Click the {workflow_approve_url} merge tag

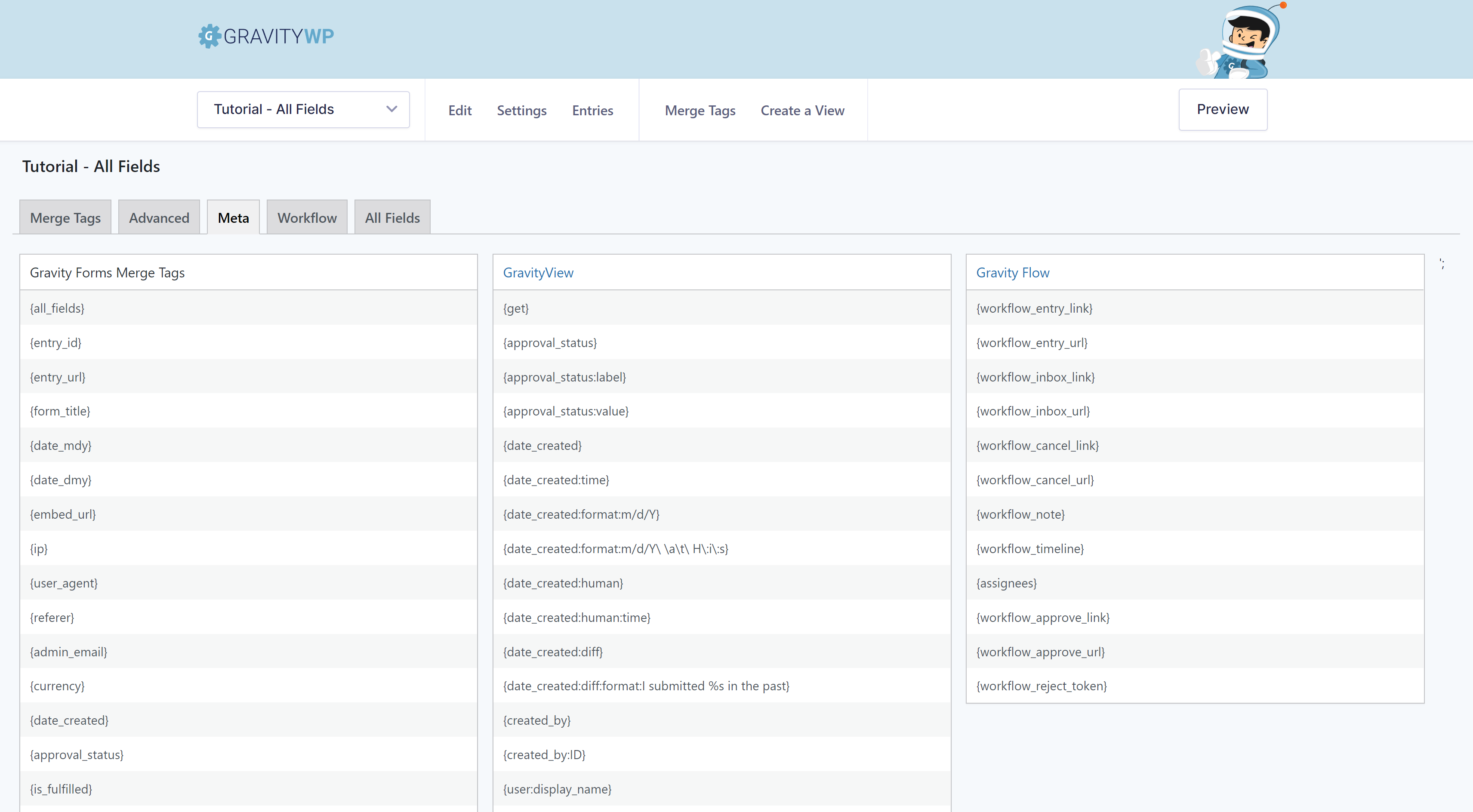(x=1041, y=651)
